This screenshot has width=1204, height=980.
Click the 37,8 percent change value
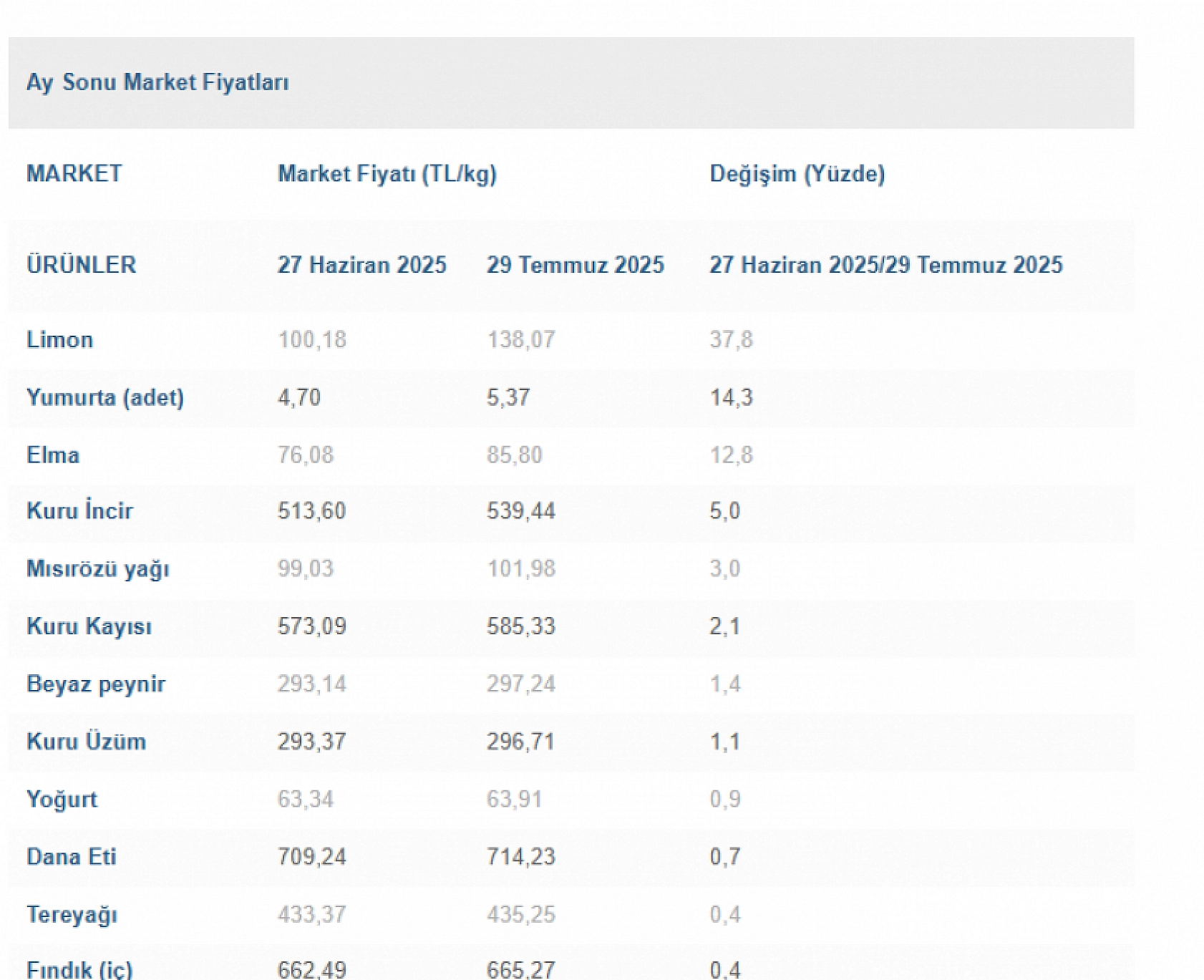[x=731, y=339]
